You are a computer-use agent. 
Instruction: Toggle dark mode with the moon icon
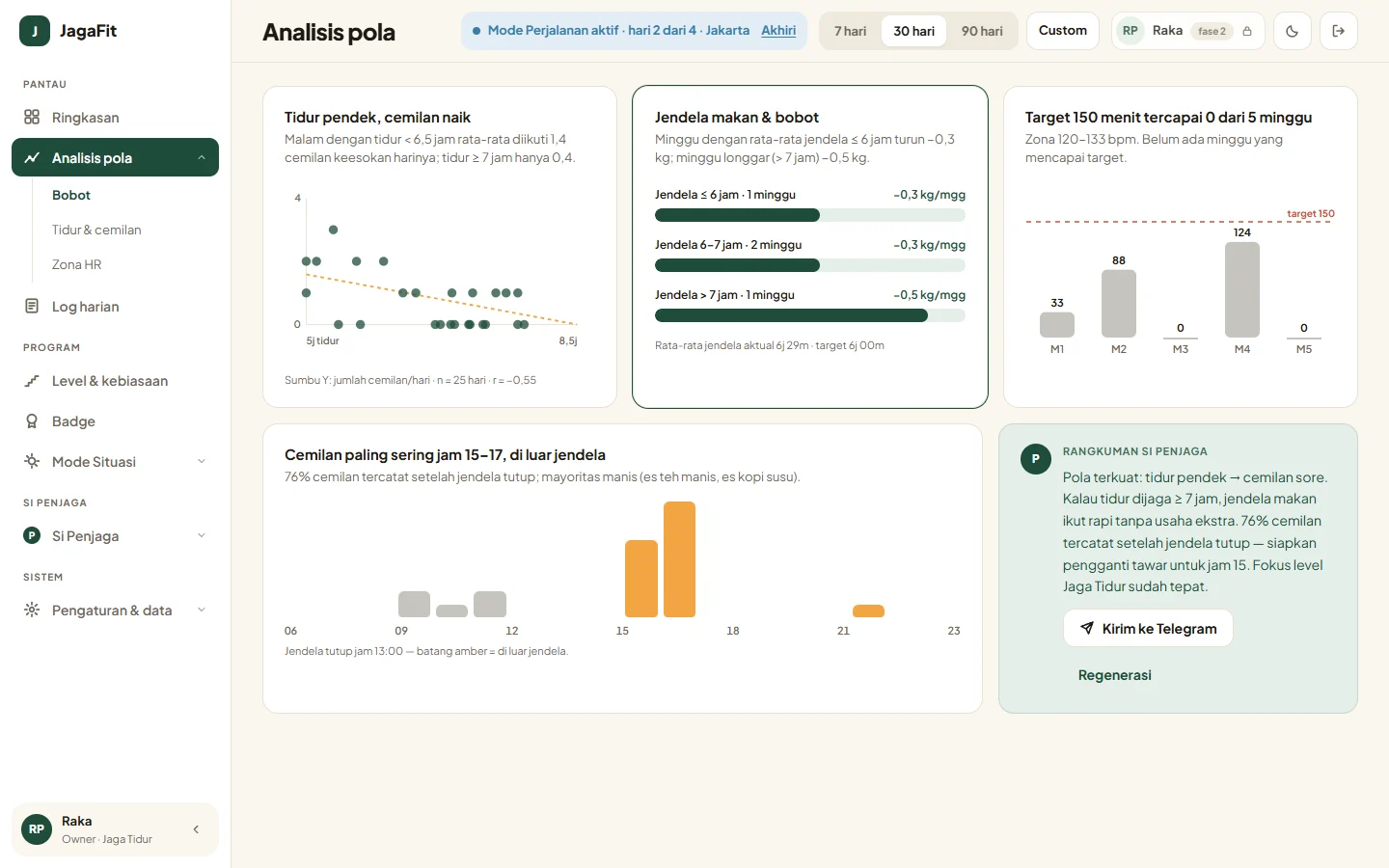(x=1293, y=31)
